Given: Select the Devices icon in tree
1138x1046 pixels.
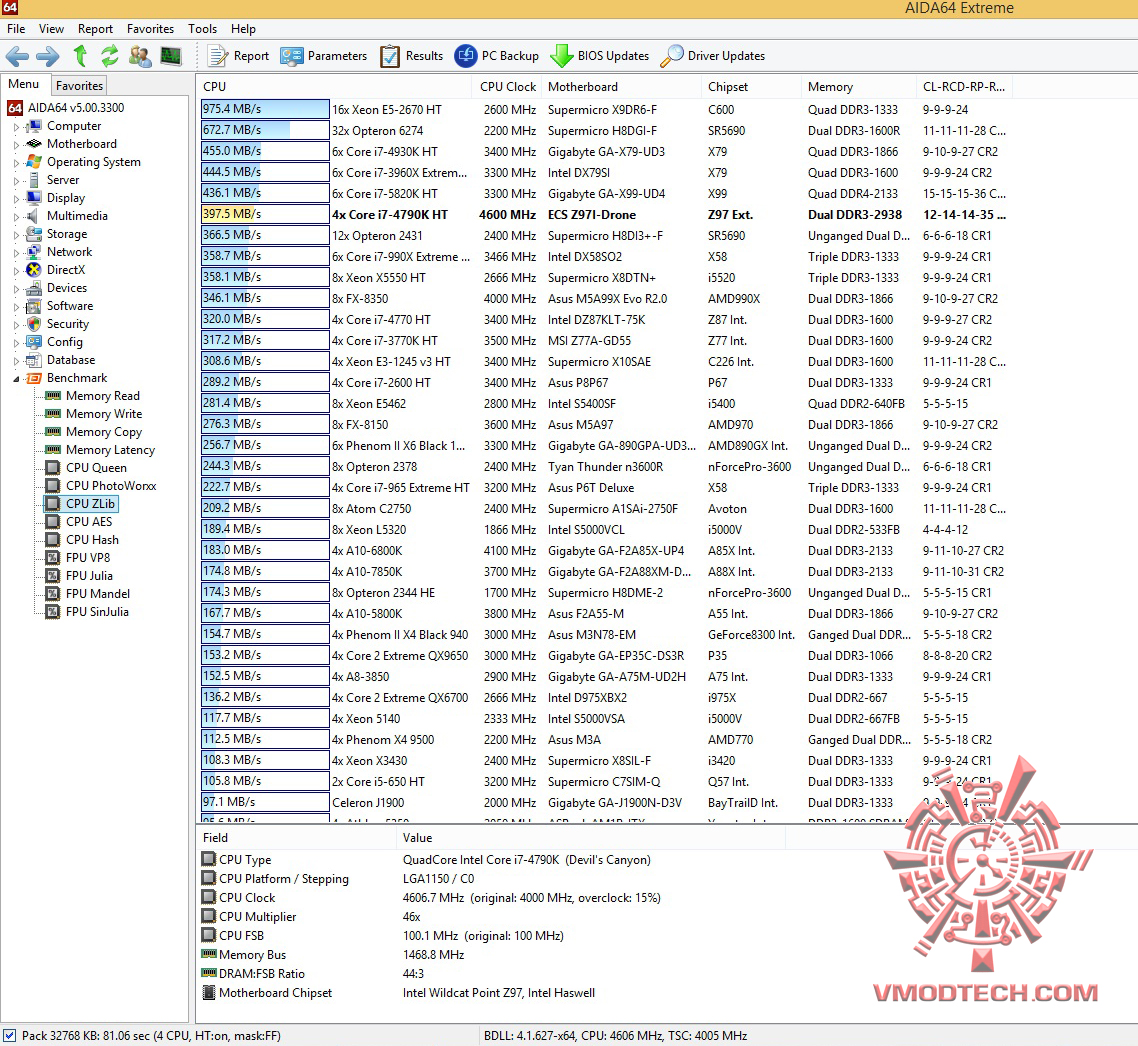Looking at the screenshot, I should point(33,288).
